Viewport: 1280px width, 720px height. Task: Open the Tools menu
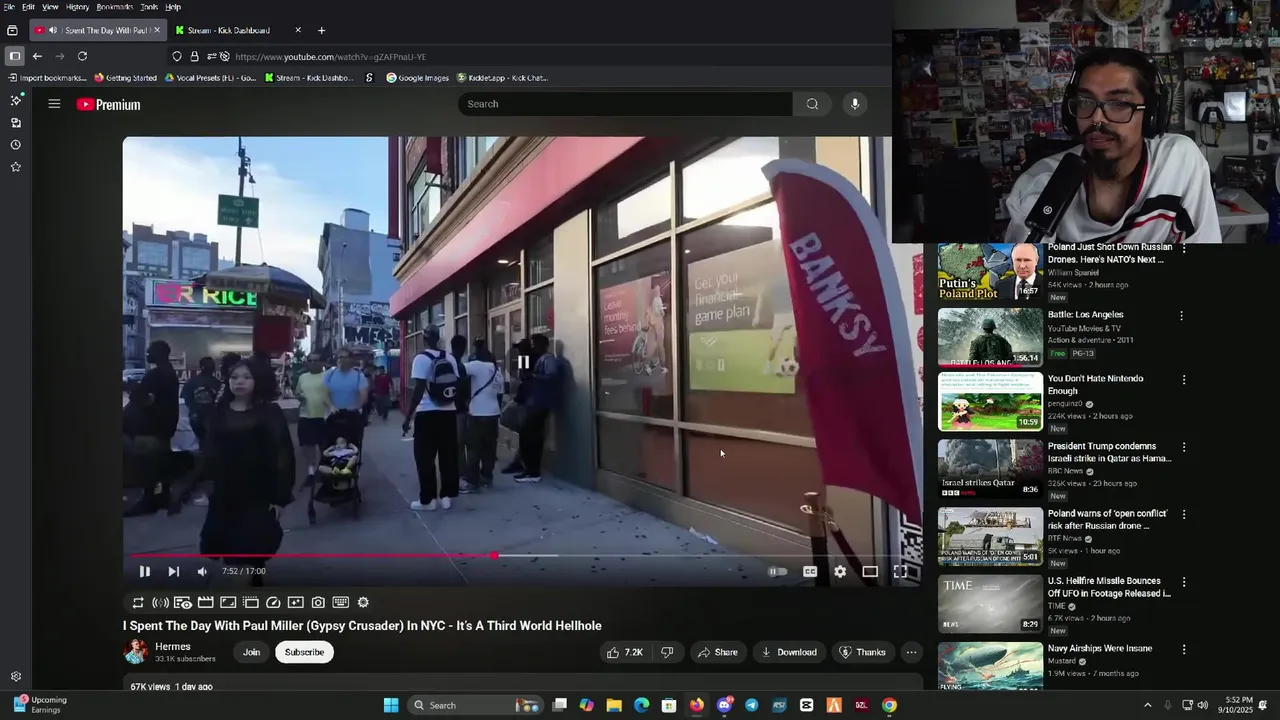coord(149,7)
